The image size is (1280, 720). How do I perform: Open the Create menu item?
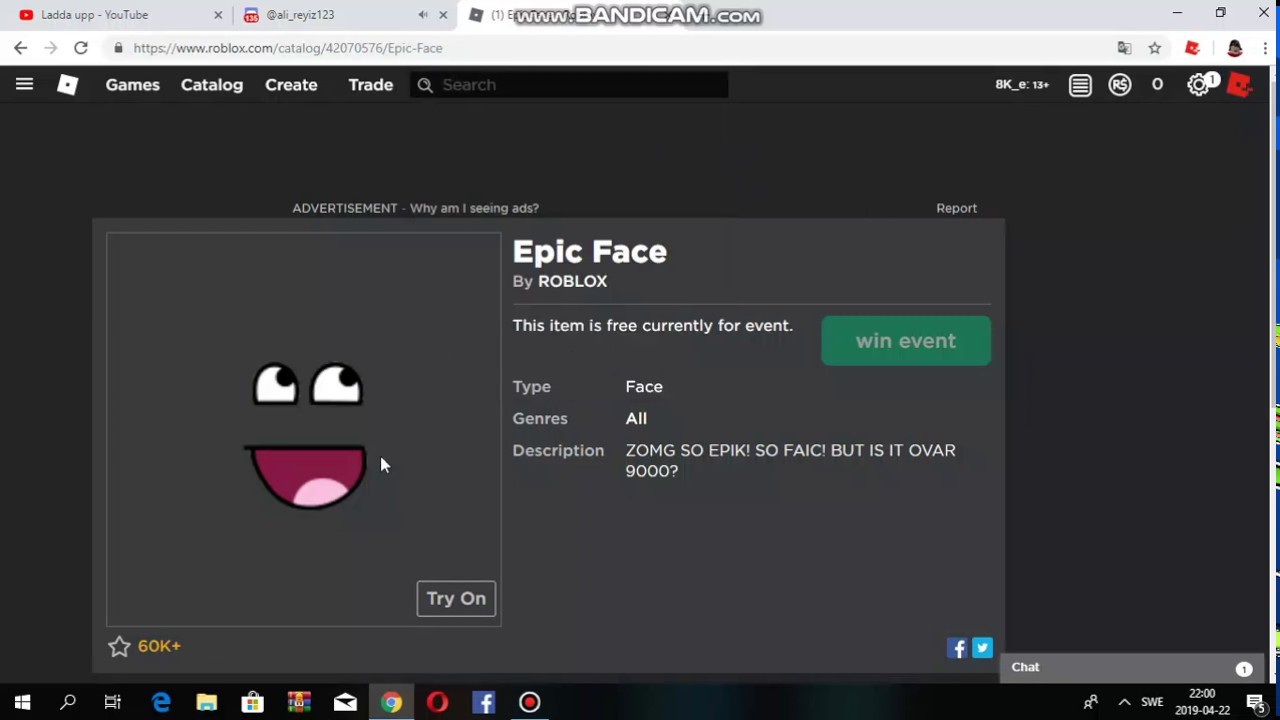pyautogui.click(x=291, y=85)
